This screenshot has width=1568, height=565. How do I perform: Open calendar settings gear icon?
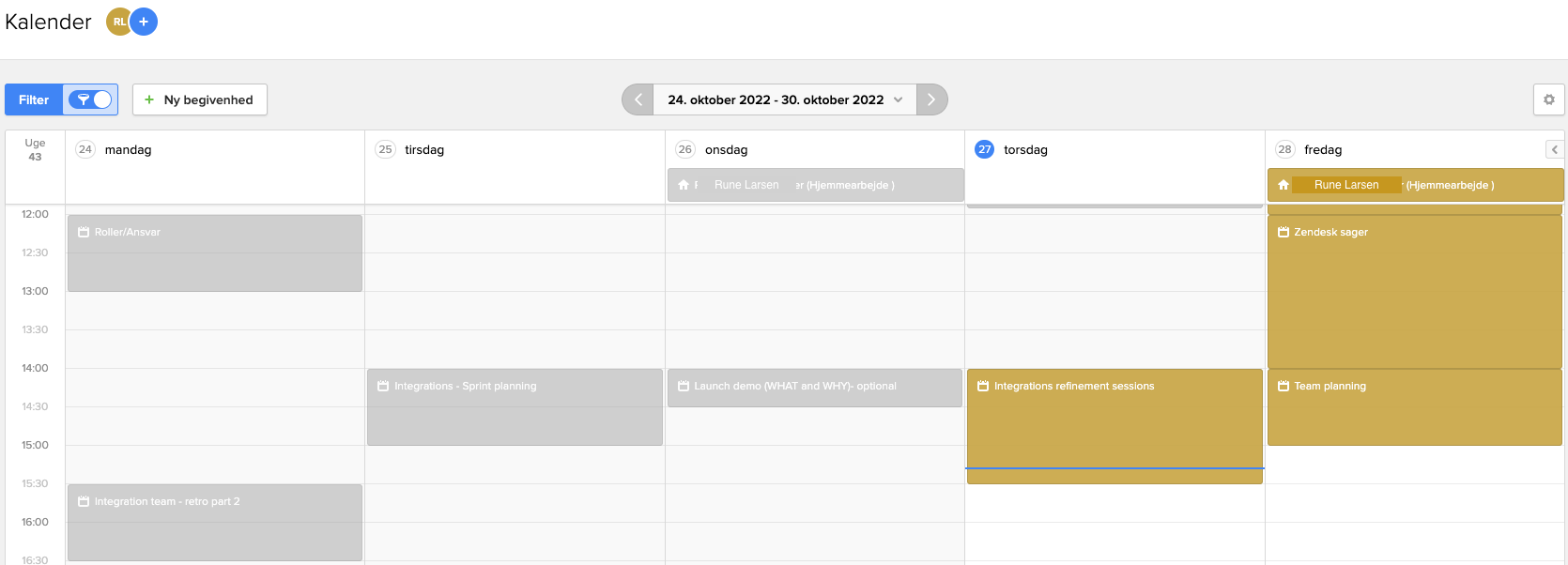pos(1548,99)
